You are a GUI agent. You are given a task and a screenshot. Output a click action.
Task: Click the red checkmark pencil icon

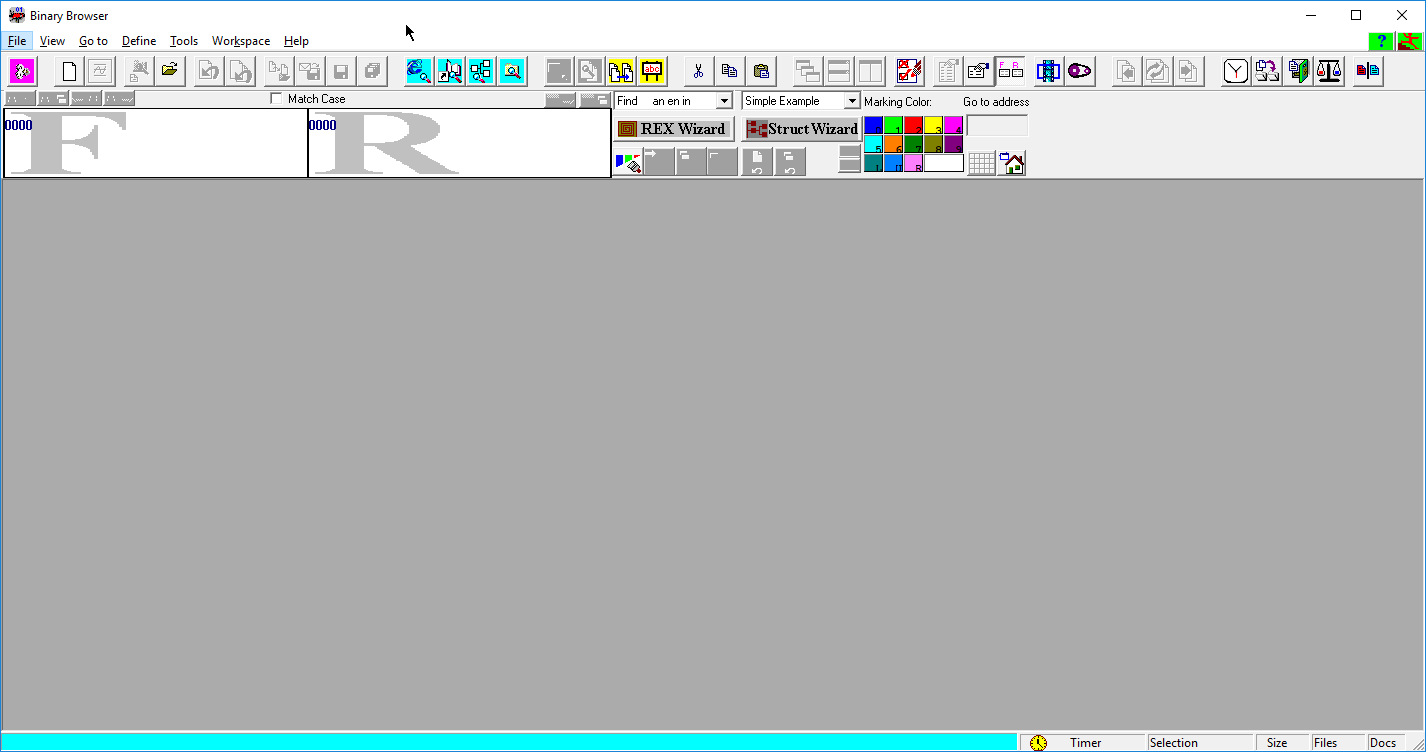tap(909, 71)
